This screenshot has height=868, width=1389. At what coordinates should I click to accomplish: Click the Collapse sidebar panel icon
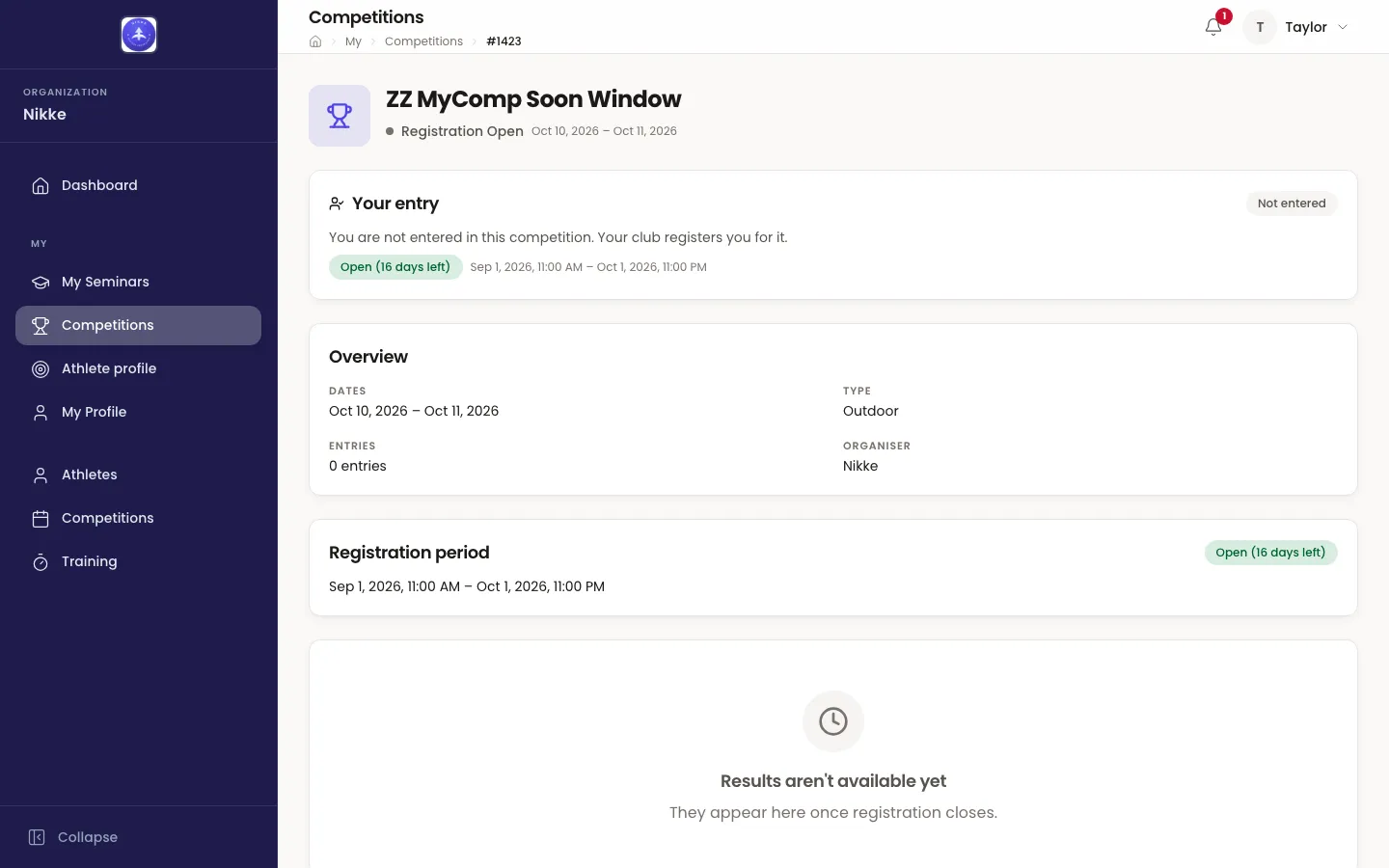pos(37,837)
